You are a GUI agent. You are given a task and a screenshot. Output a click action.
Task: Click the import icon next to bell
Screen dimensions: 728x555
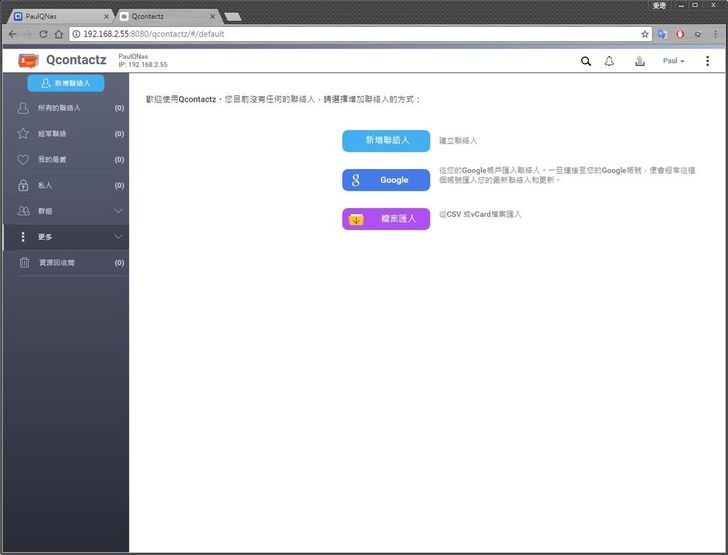(640, 61)
